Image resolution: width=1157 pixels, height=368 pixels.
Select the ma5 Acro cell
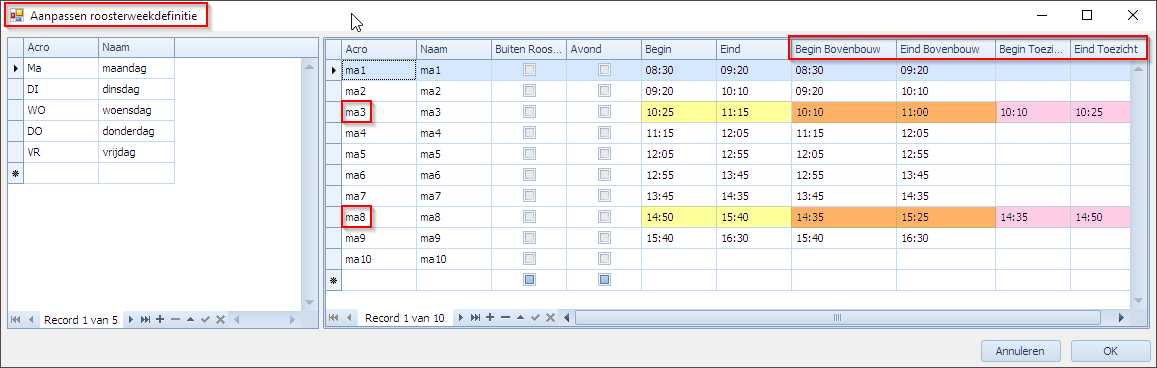pyautogui.click(x=379, y=154)
